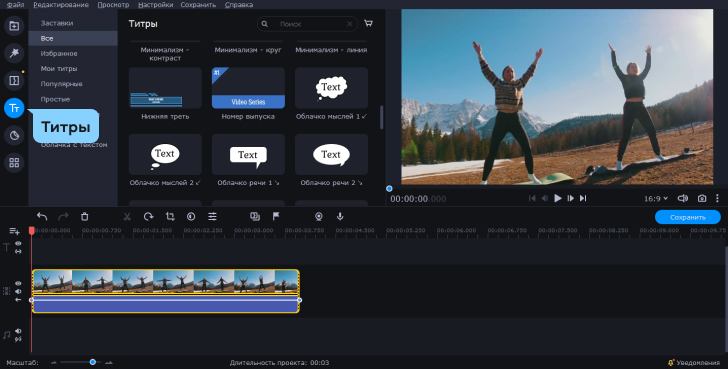Select the Облачко мыслей 1 thumbnail

(332, 88)
